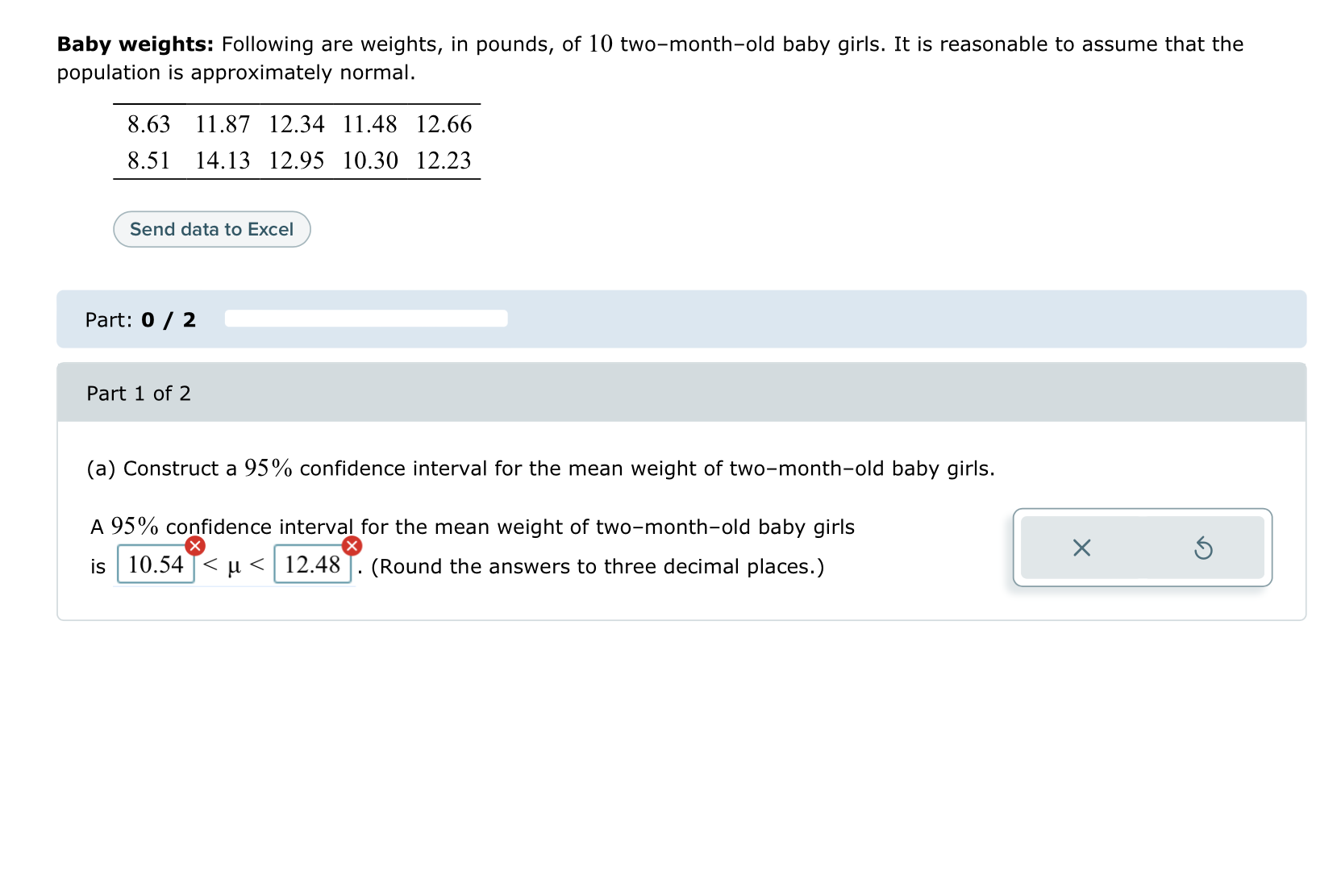Select the lower bound field showing 10.54
Image resolution: width=1337 pixels, height=896 pixels.
tap(155, 565)
